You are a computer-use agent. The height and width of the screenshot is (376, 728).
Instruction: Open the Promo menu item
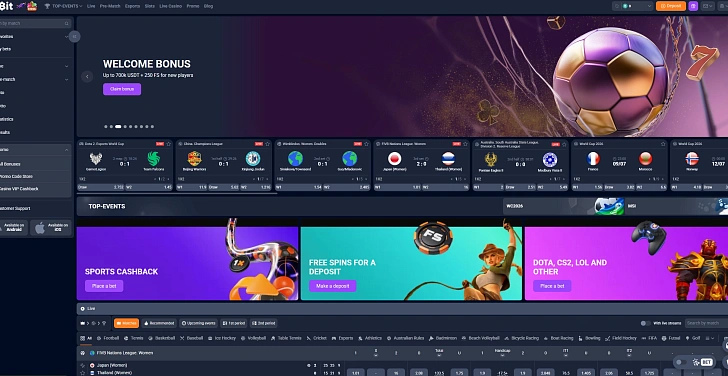[x=193, y=6]
